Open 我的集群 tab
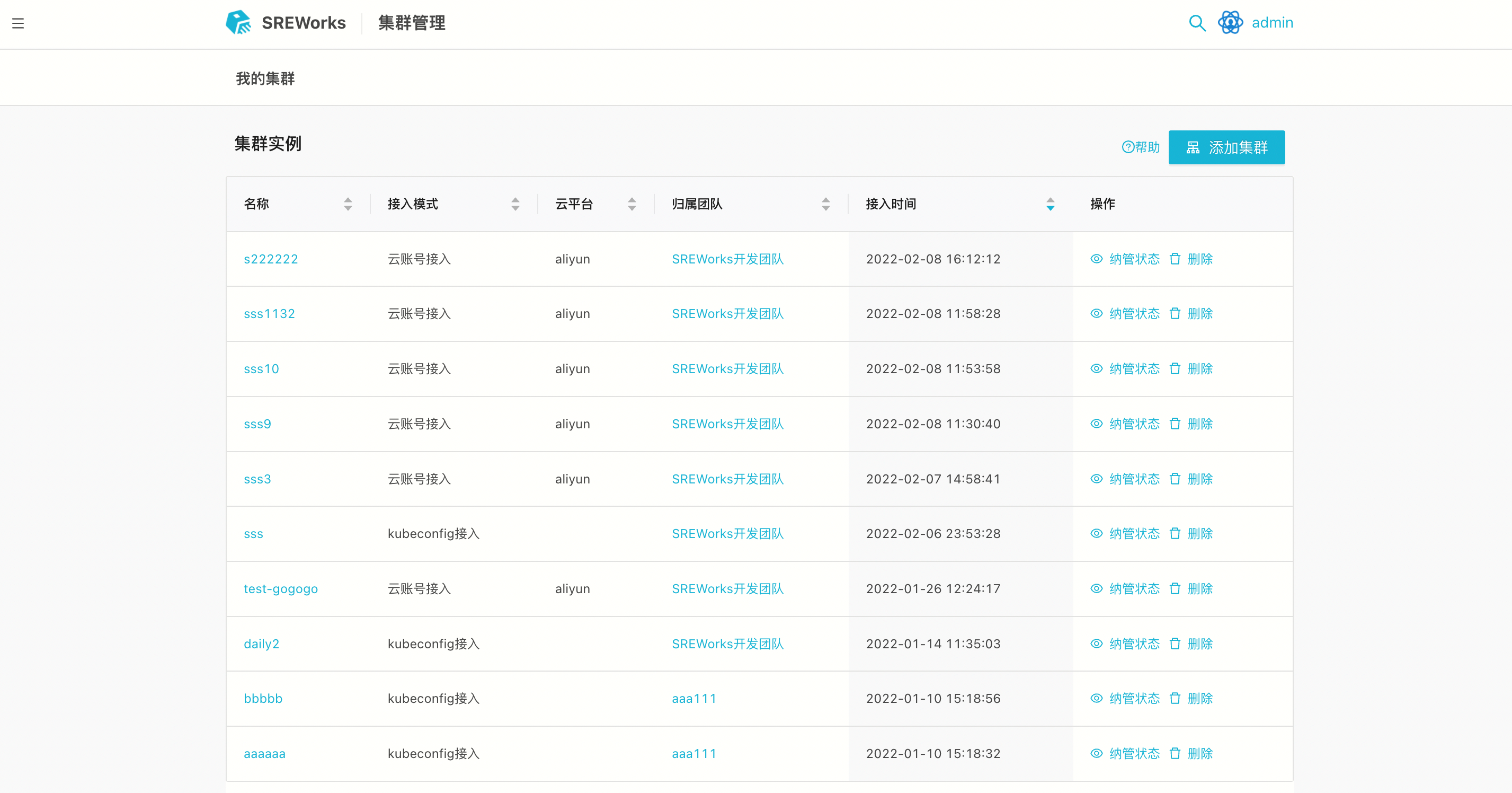Image resolution: width=1512 pixels, height=793 pixels. (265, 78)
